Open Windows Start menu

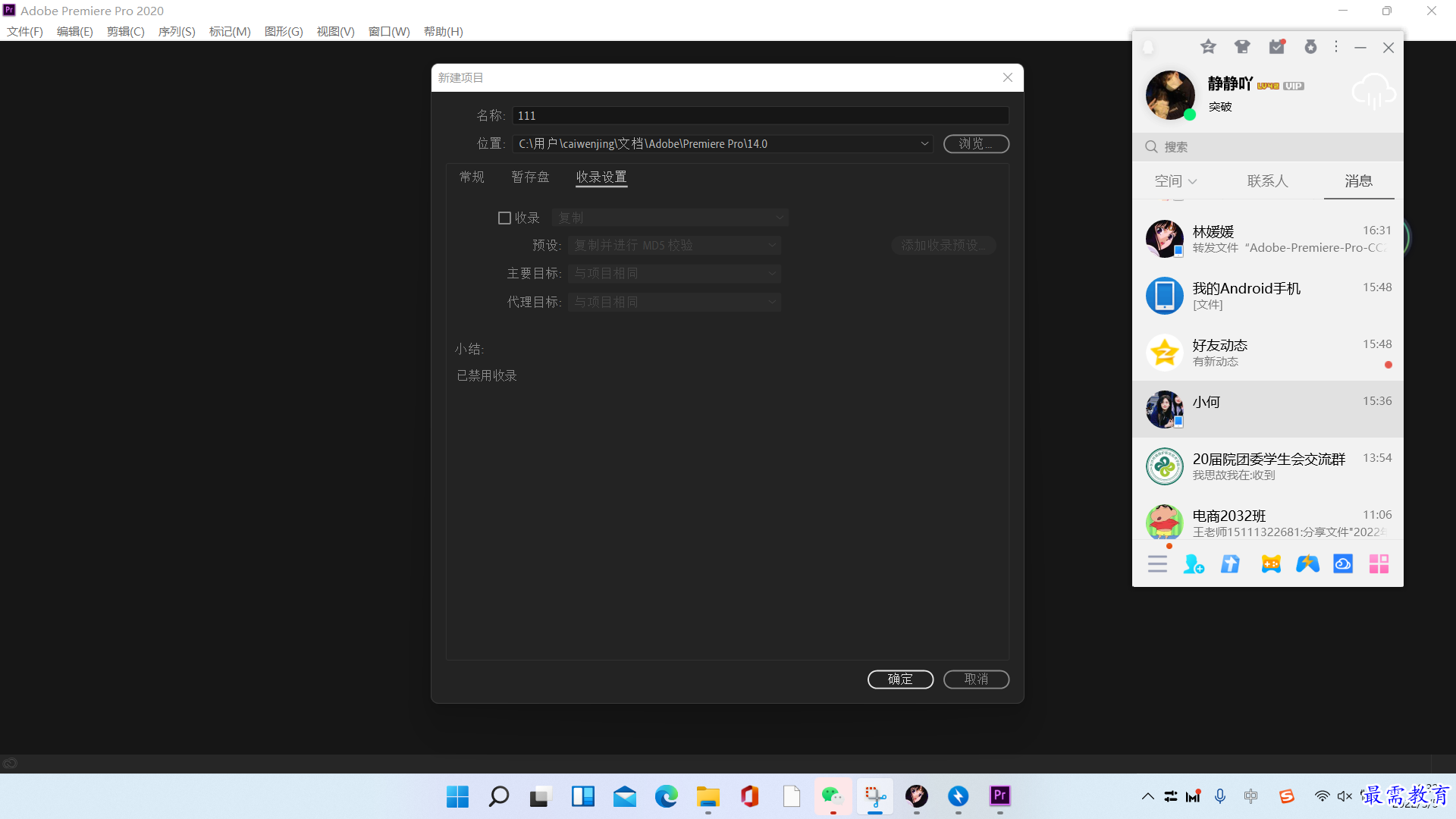457,797
